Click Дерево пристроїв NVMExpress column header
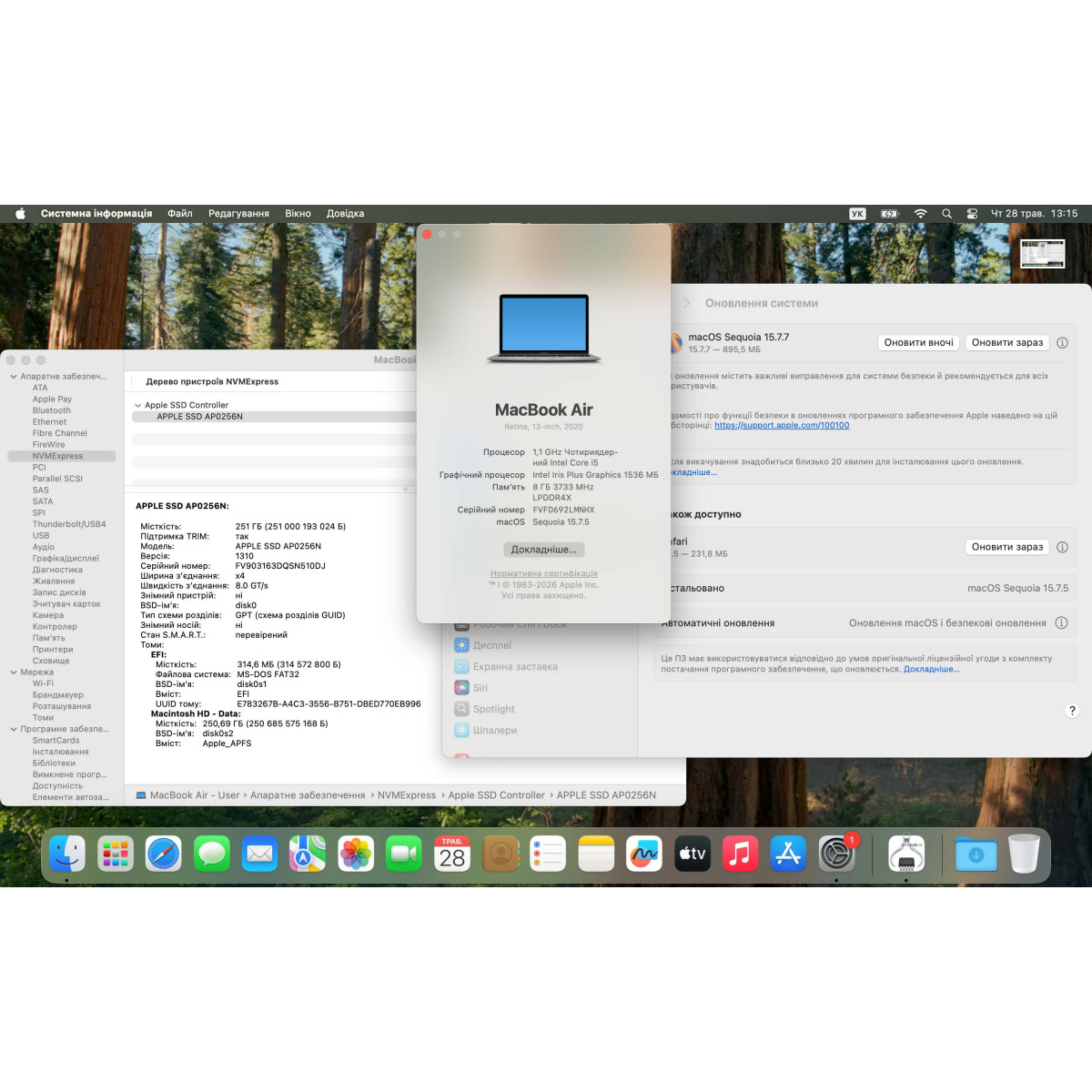 pos(212,381)
